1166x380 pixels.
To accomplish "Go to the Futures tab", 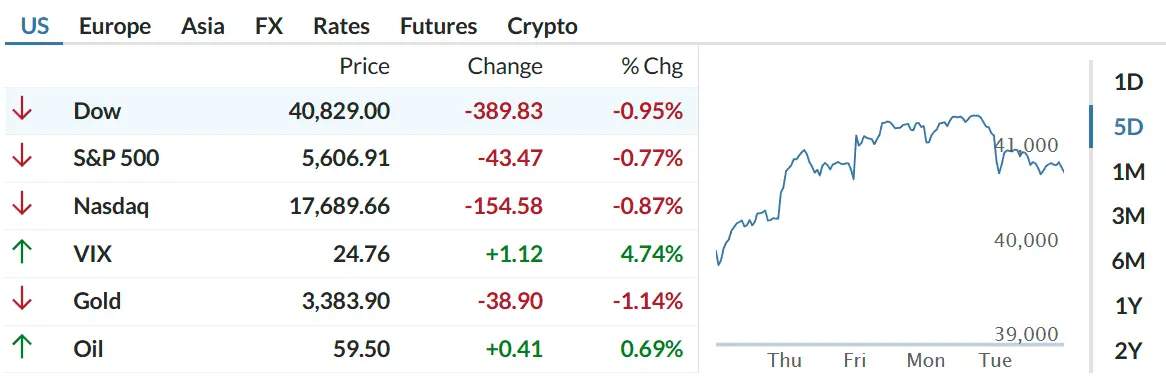I will click(438, 27).
